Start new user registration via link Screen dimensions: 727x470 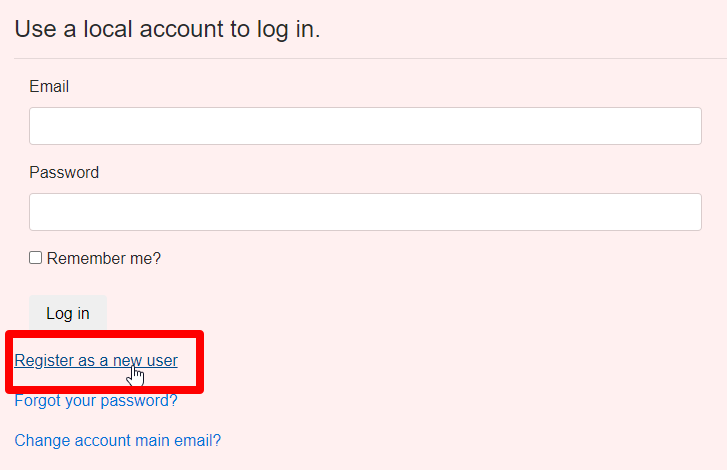point(96,360)
